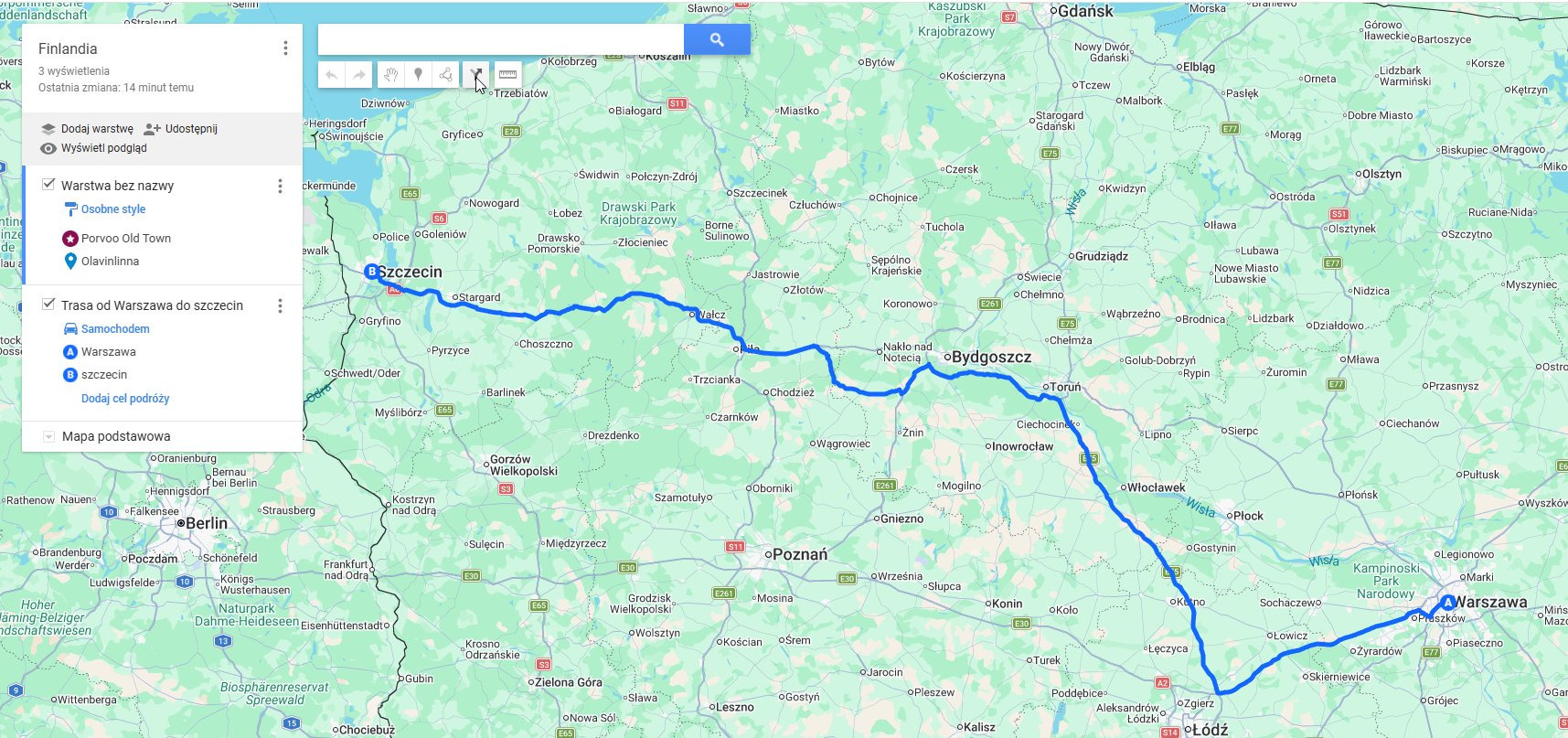Click the undo arrow in the toolbar
This screenshot has height=738, width=1568.
tap(332, 75)
